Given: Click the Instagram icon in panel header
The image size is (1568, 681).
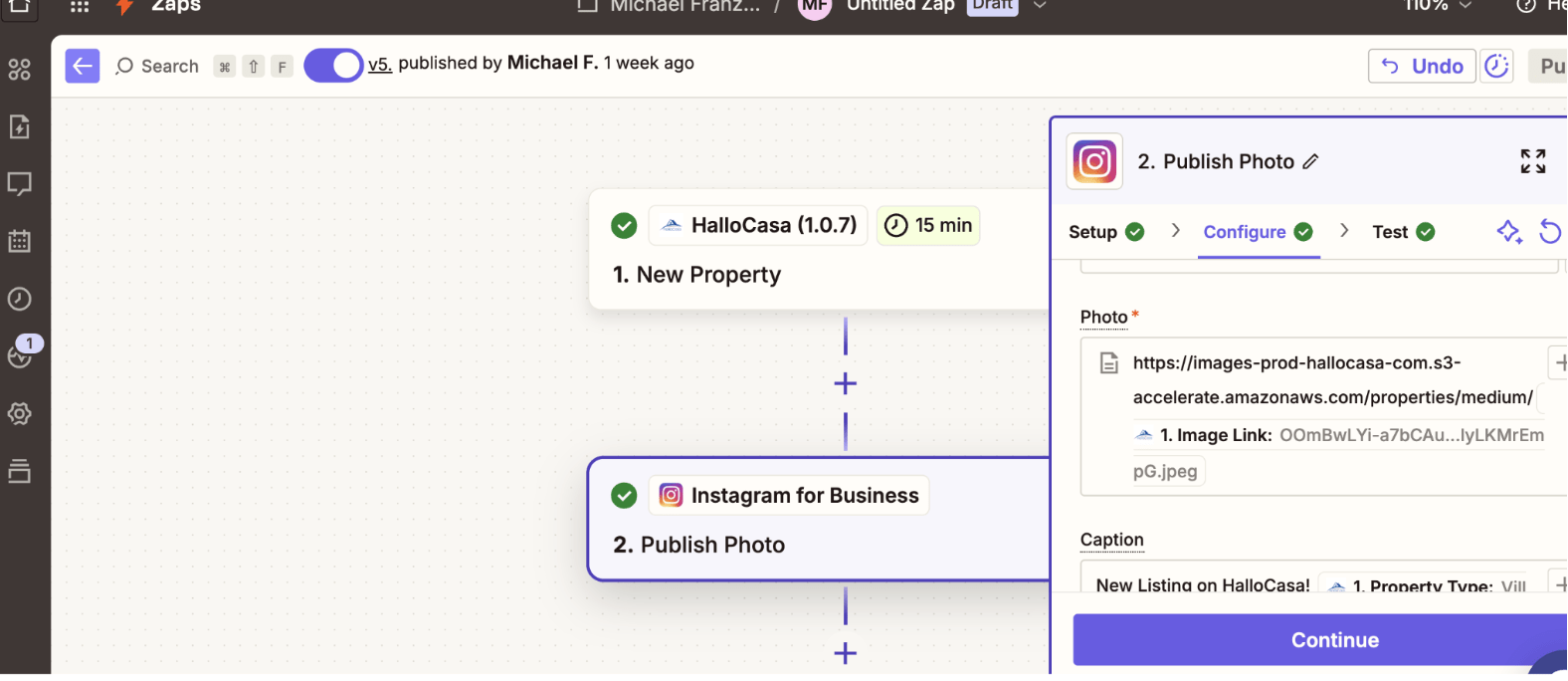Looking at the screenshot, I should coord(1094,161).
